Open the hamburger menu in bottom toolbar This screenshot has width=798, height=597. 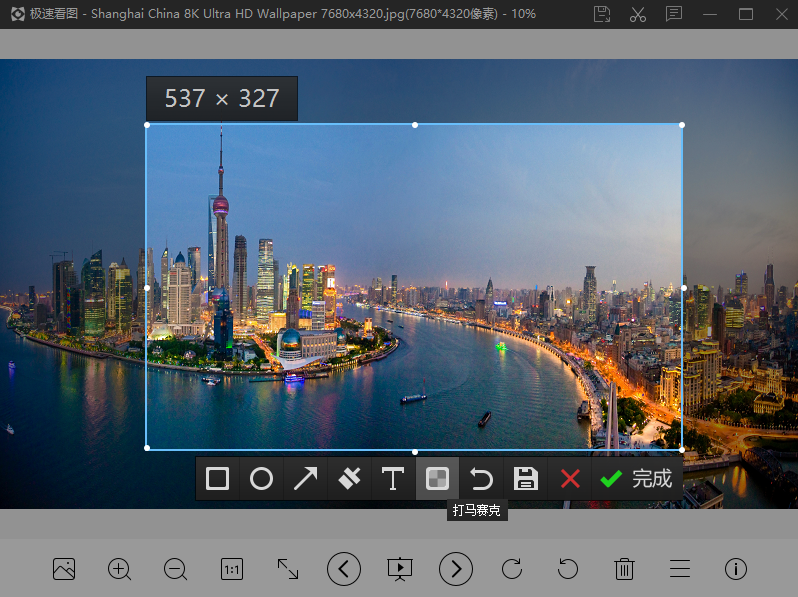tap(680, 569)
